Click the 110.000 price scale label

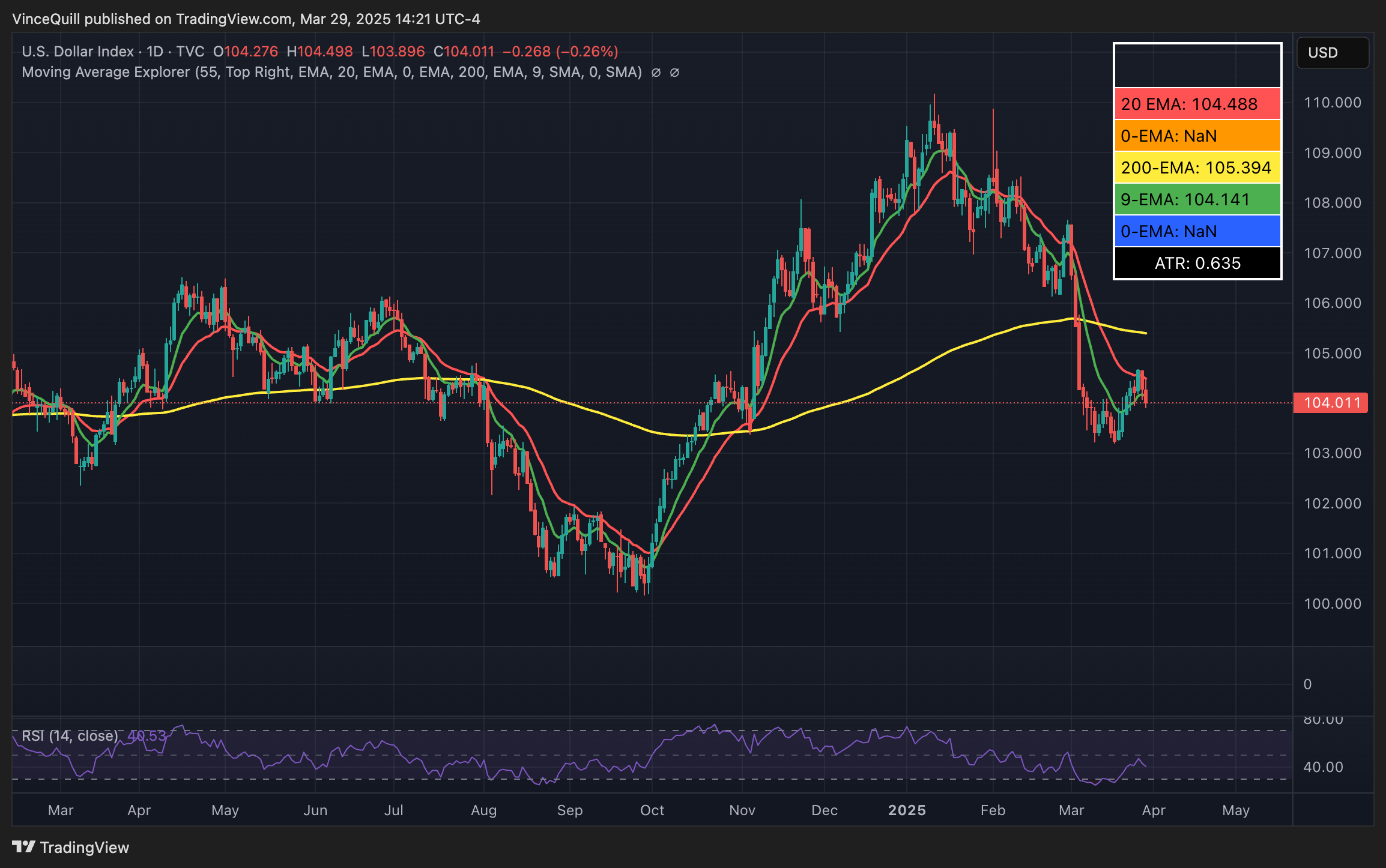pyautogui.click(x=1332, y=103)
